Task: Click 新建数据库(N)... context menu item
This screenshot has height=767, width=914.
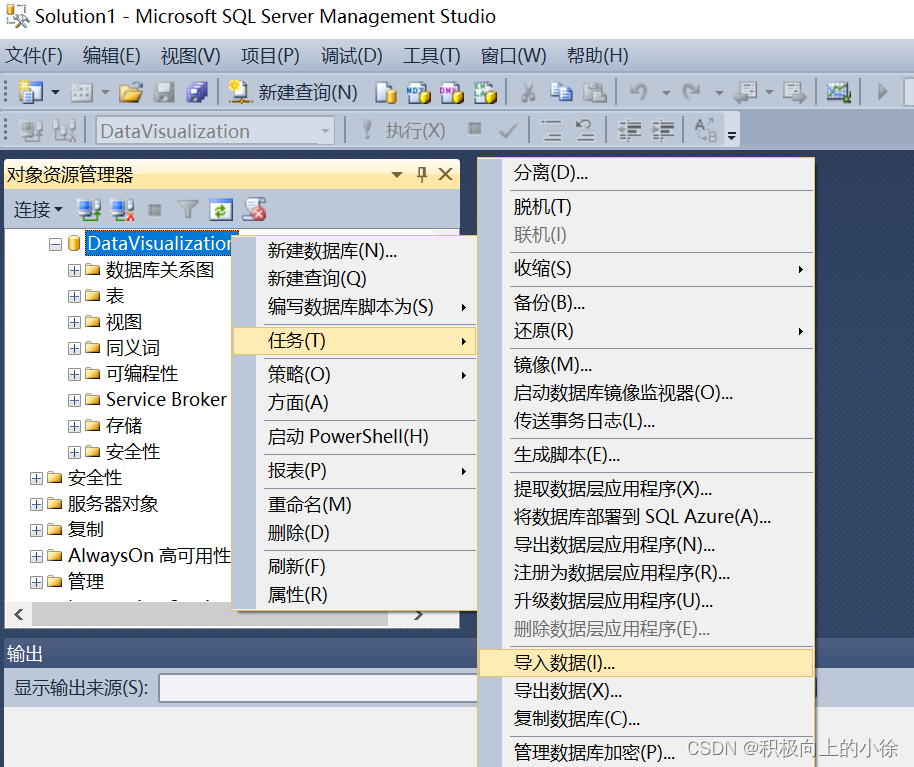Action: click(355, 251)
